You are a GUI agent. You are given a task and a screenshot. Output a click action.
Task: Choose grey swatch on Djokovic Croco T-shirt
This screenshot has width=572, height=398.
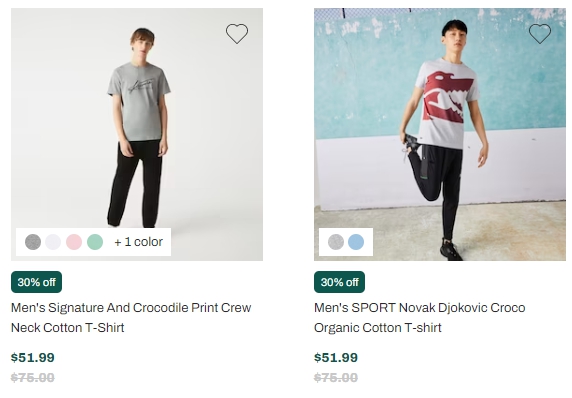[x=336, y=242]
